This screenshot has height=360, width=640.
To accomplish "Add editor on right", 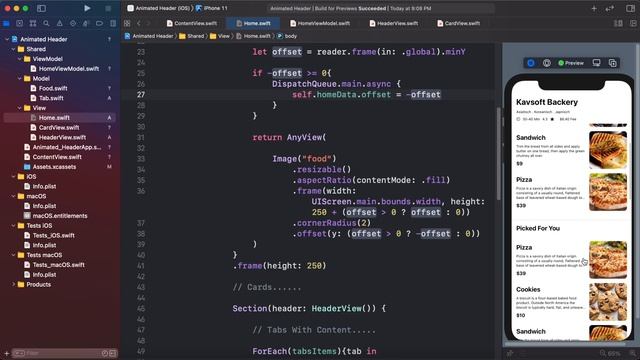I will pos(633,23).
